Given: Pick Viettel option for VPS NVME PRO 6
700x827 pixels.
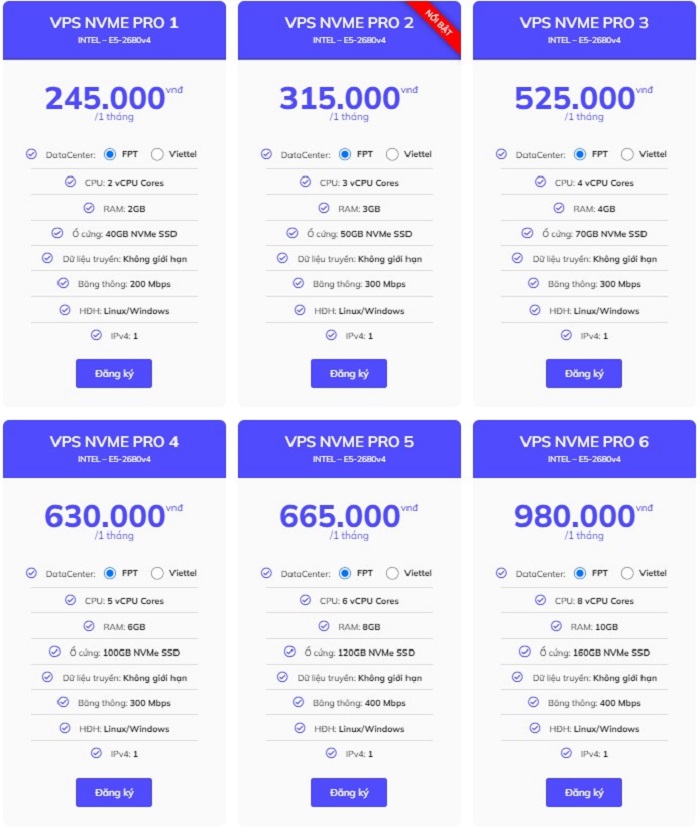Looking at the screenshot, I should click(627, 573).
